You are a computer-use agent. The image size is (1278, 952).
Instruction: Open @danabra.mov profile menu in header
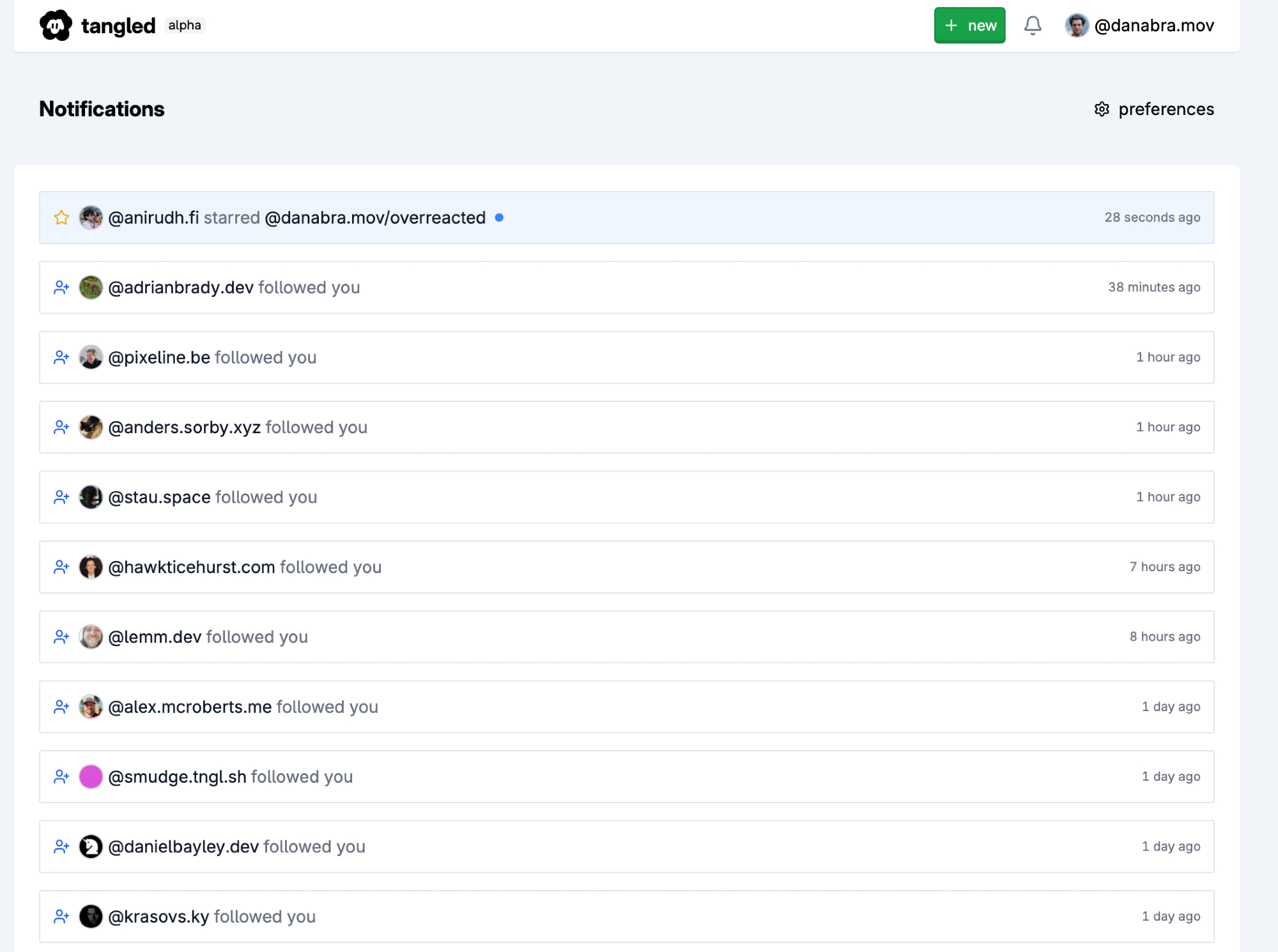(x=1140, y=26)
